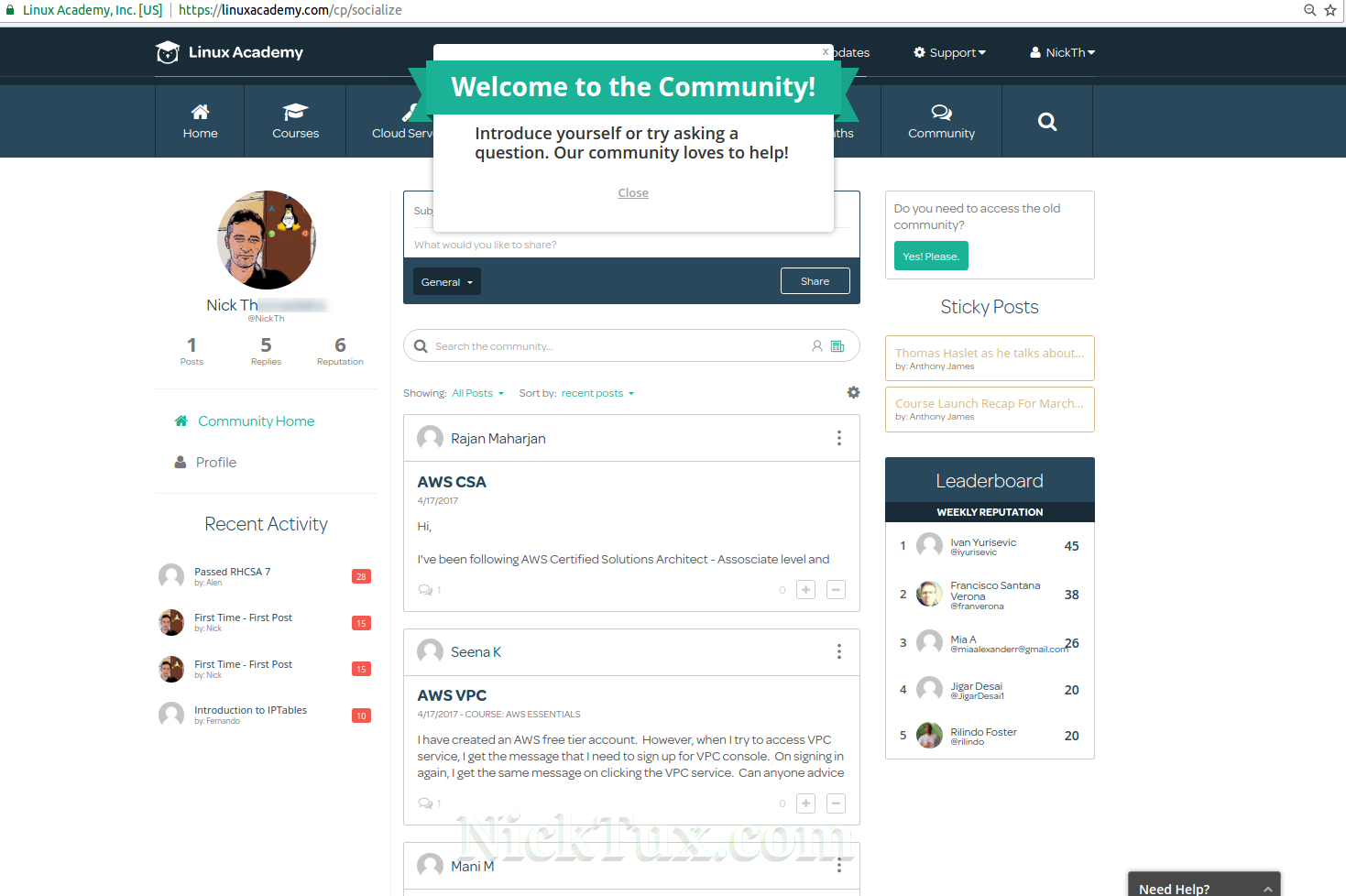
Task: Click the Share button
Action: click(815, 281)
